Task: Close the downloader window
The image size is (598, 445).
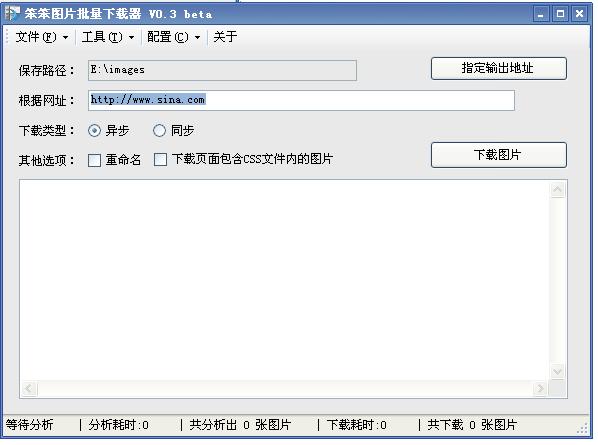Action: pos(580,14)
